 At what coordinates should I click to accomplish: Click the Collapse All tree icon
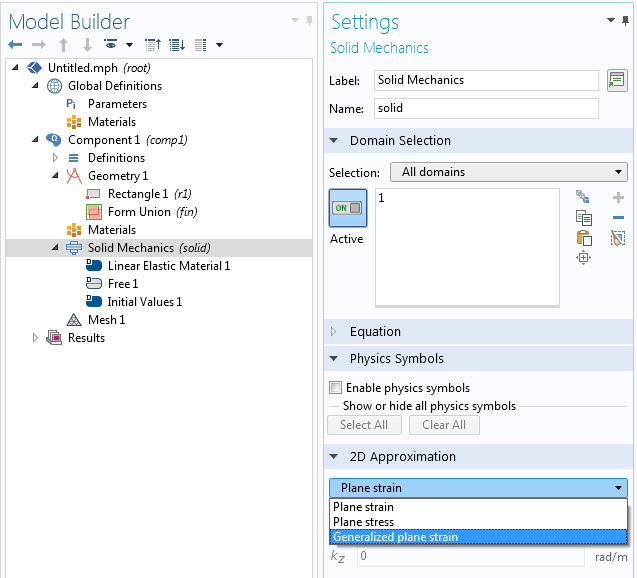coord(153,45)
